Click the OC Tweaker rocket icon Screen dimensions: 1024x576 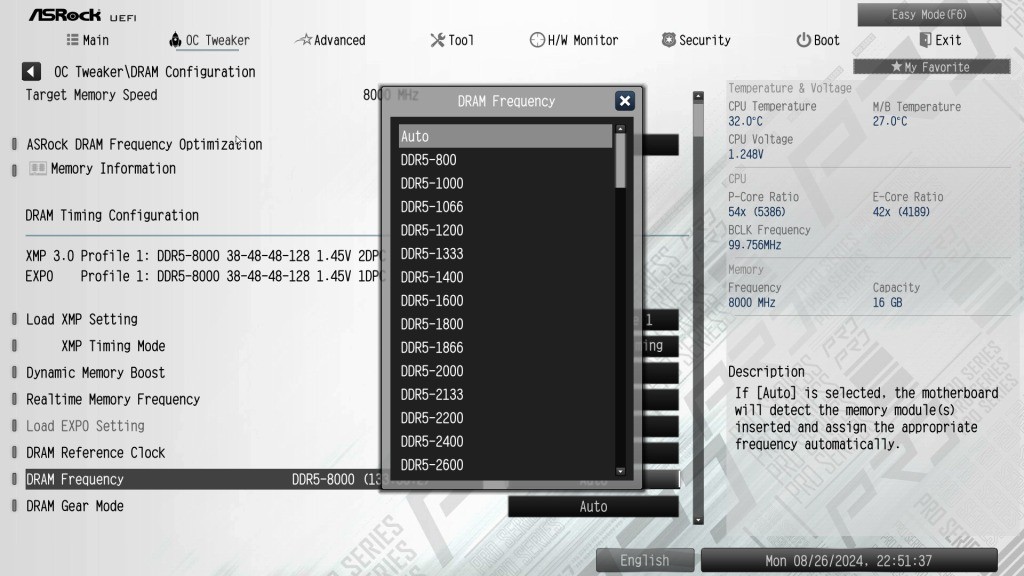[175, 40]
